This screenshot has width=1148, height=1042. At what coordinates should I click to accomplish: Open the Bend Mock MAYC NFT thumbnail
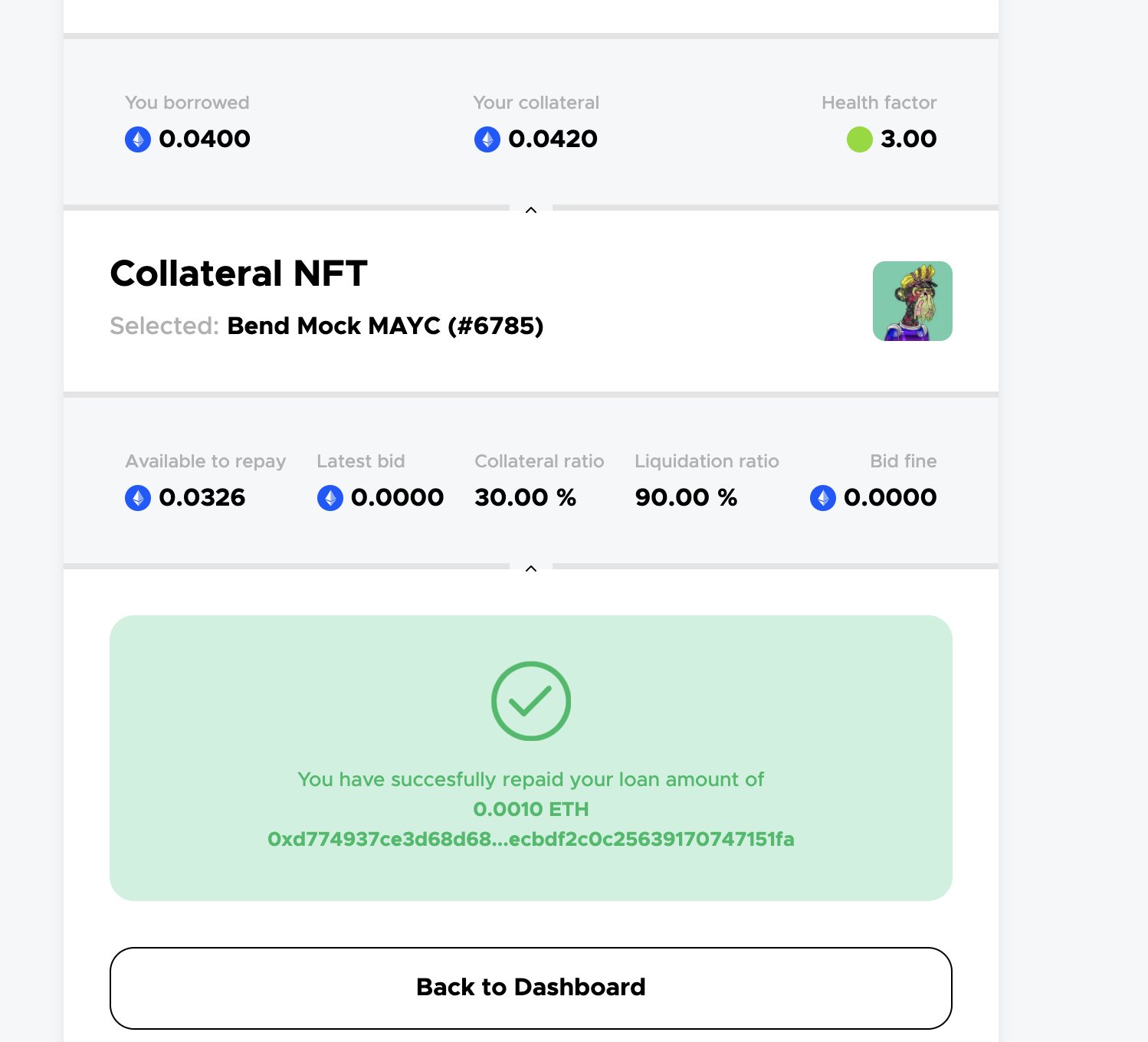912,301
